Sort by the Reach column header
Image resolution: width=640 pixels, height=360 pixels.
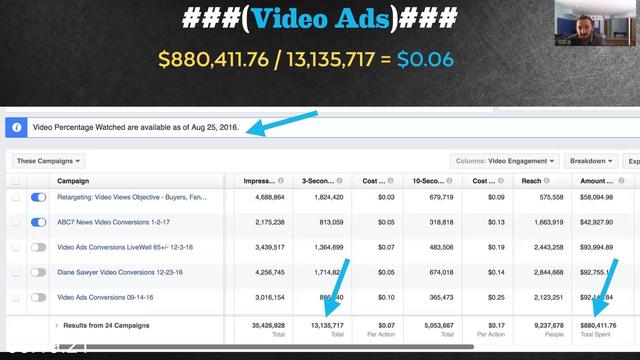(x=531, y=181)
